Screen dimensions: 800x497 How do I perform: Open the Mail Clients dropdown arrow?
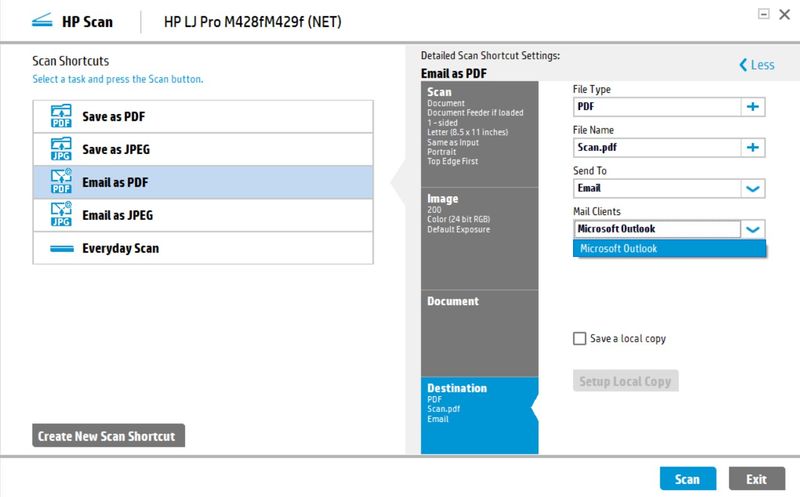click(x=753, y=229)
